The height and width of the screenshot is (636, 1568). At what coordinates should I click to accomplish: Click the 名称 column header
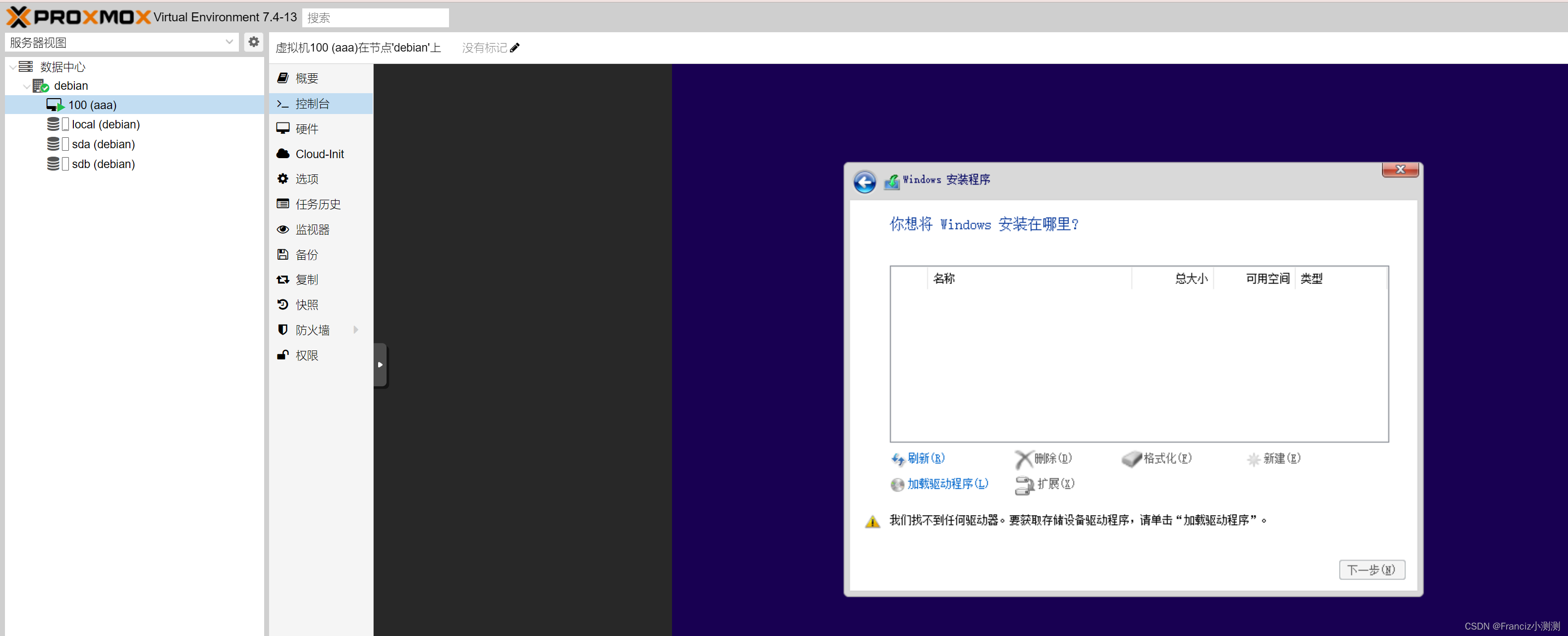[1029, 278]
